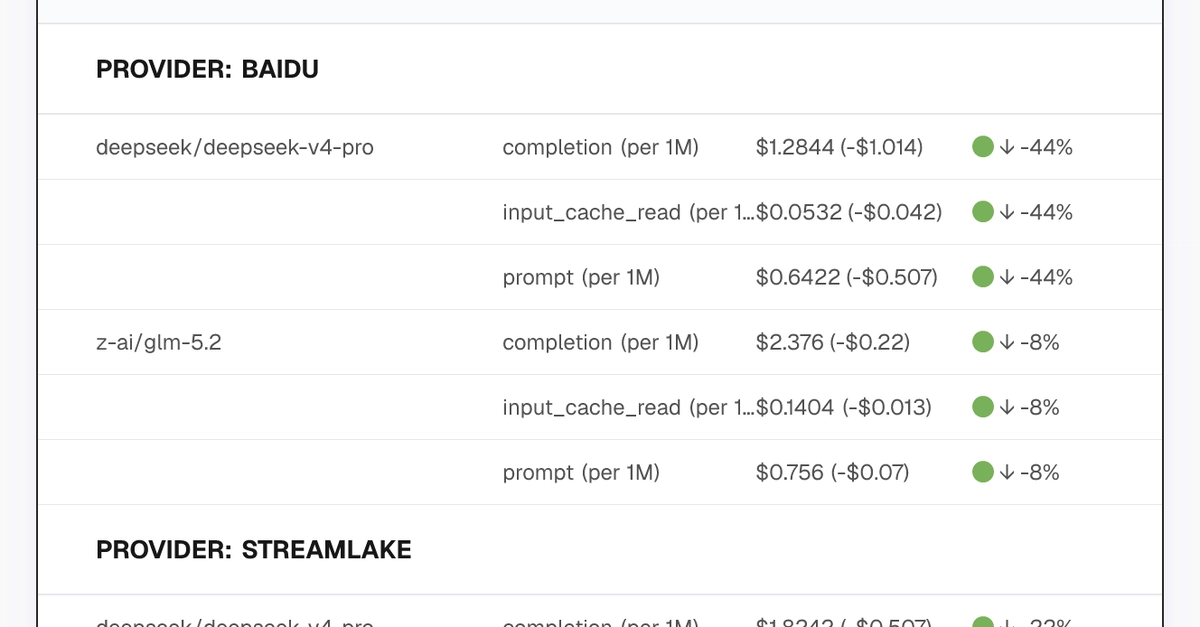The width and height of the screenshot is (1200, 627).
Task: Click green dot beside glm-5.2 input_cache_read
Action: tap(982, 407)
